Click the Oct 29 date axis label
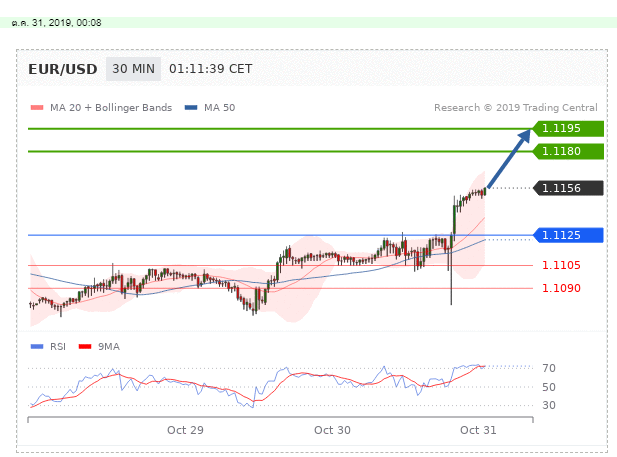Image resolution: width=617 pixels, height=457 pixels. pos(185,429)
